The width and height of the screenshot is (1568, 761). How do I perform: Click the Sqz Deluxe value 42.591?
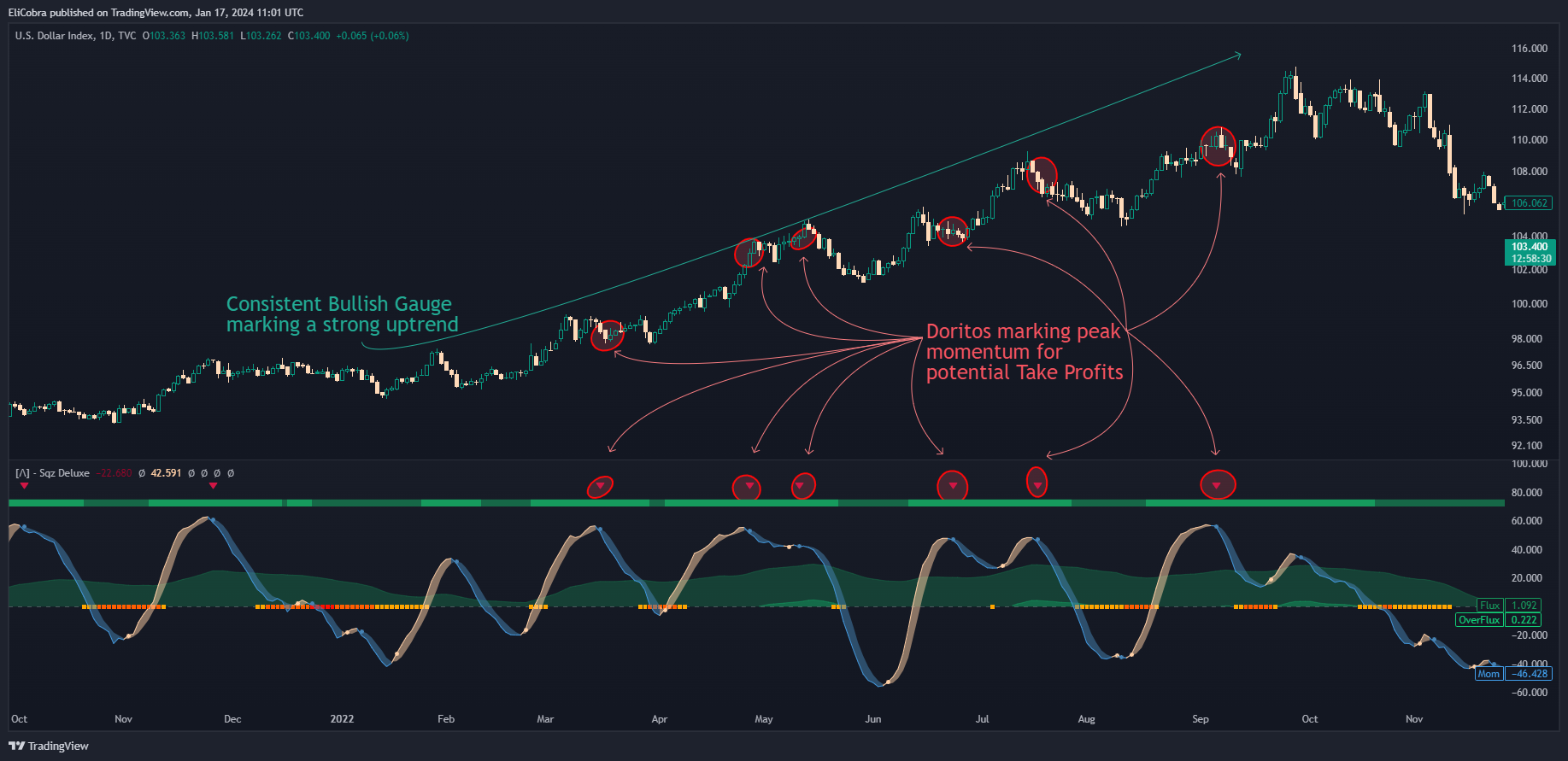coord(166,473)
